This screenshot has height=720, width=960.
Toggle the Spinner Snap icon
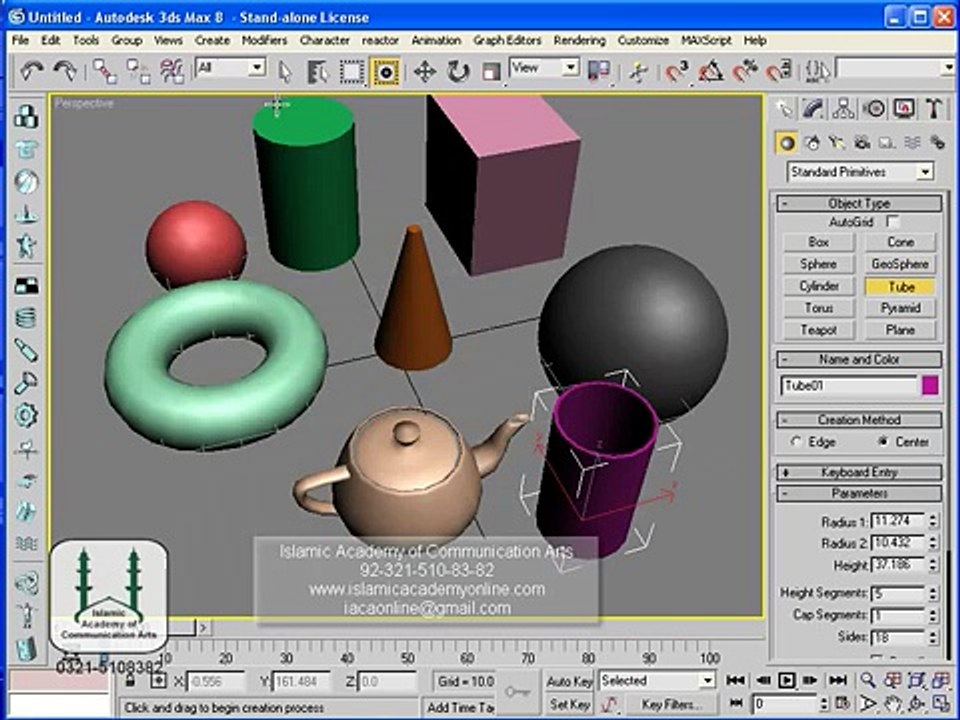point(779,72)
